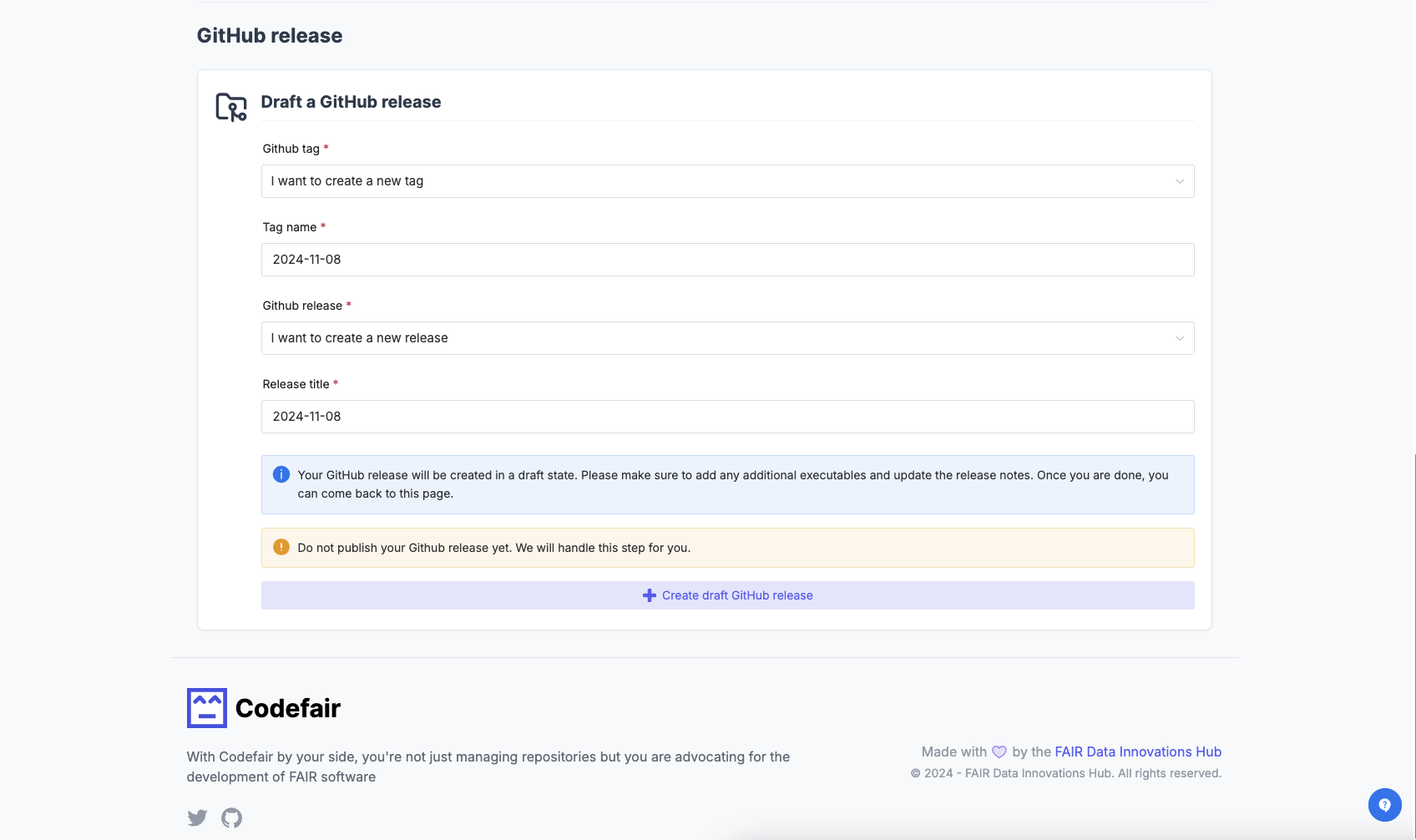Click the blue info icon in the notice
The width and height of the screenshot is (1416, 840).
pos(281,474)
